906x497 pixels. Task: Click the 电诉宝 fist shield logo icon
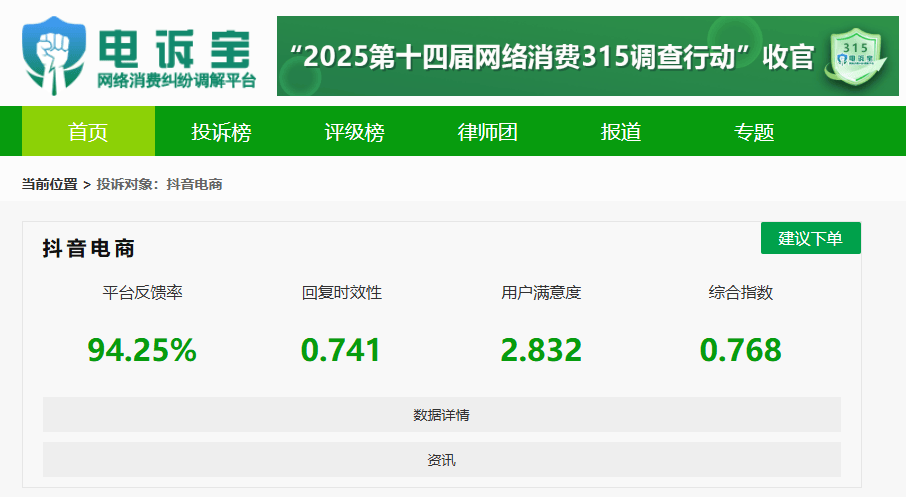54,54
